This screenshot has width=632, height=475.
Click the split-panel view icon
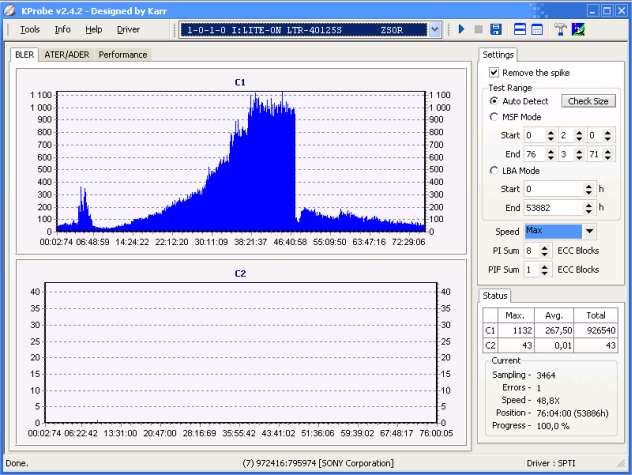point(520,29)
